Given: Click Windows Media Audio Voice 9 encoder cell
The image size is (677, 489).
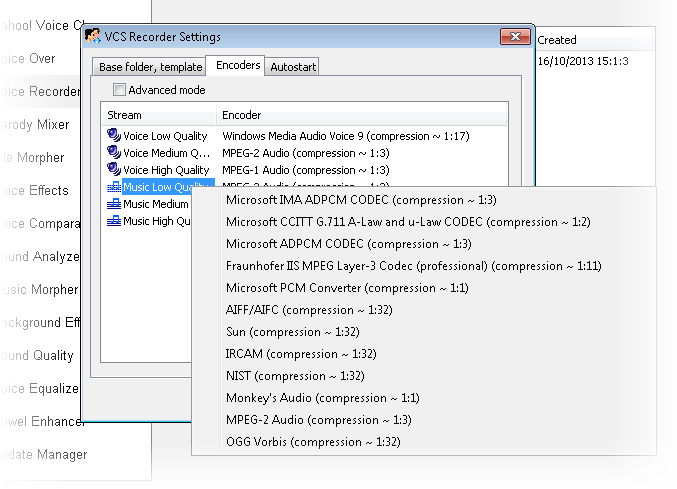Looking at the screenshot, I should click(x=345, y=136).
